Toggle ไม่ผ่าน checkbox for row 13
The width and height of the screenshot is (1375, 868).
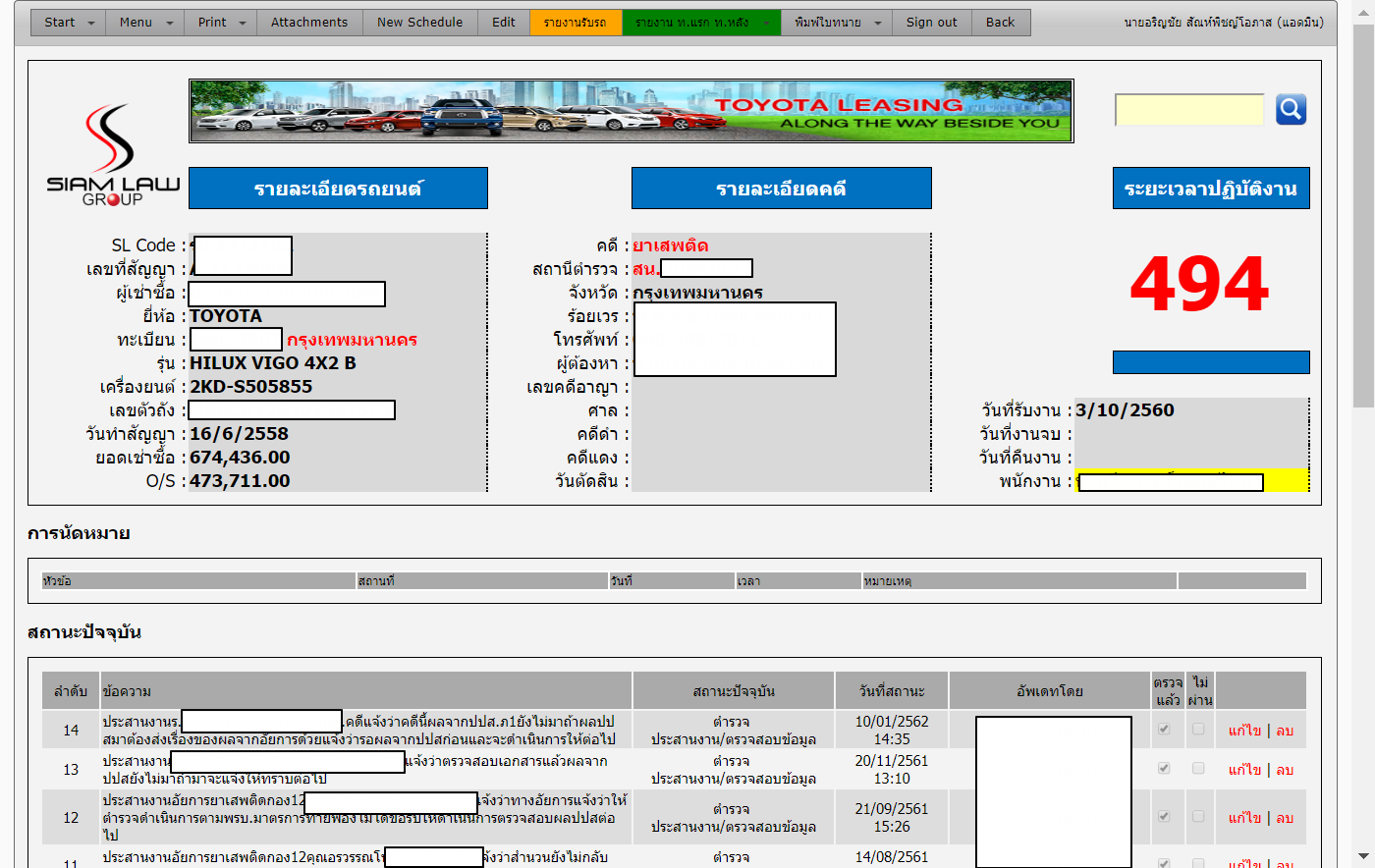(x=1198, y=768)
